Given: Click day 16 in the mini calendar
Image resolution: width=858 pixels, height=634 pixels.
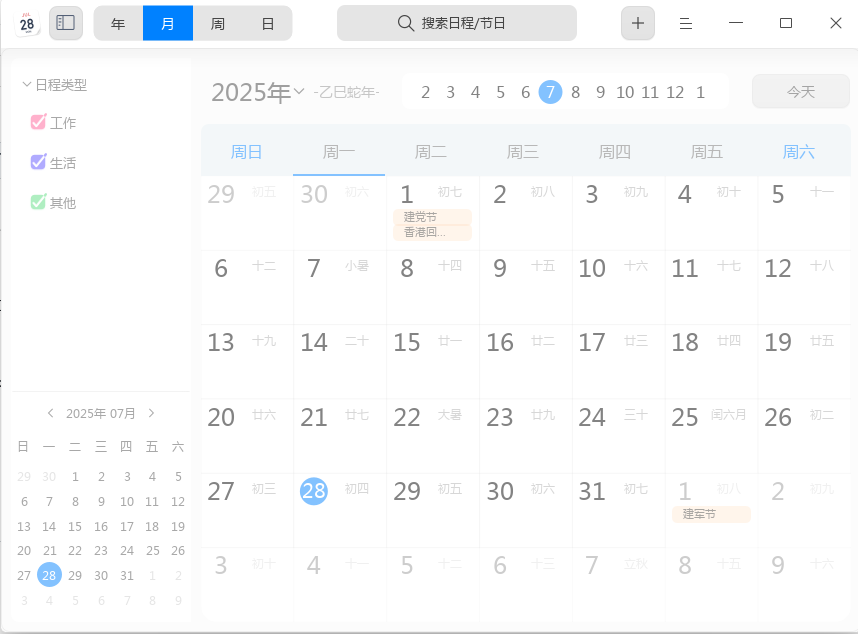Looking at the screenshot, I should point(101,526).
